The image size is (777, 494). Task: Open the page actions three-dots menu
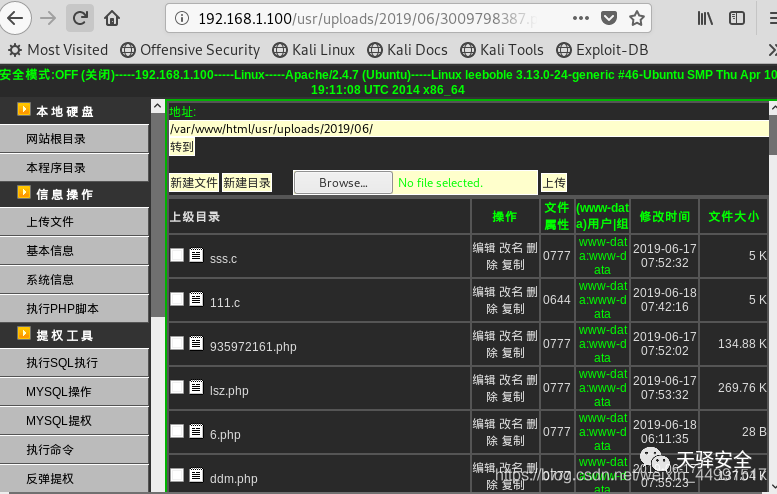581,18
